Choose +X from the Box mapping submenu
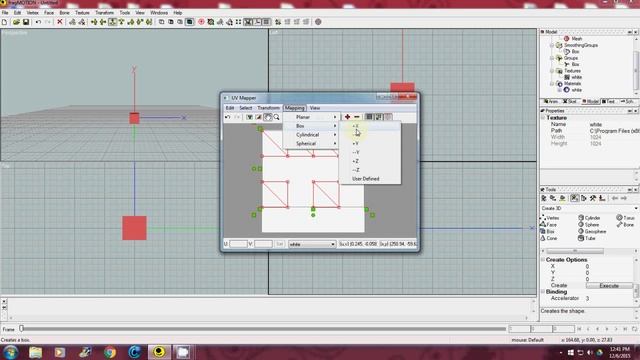Screen dimensions: 640x360 coord(370,126)
